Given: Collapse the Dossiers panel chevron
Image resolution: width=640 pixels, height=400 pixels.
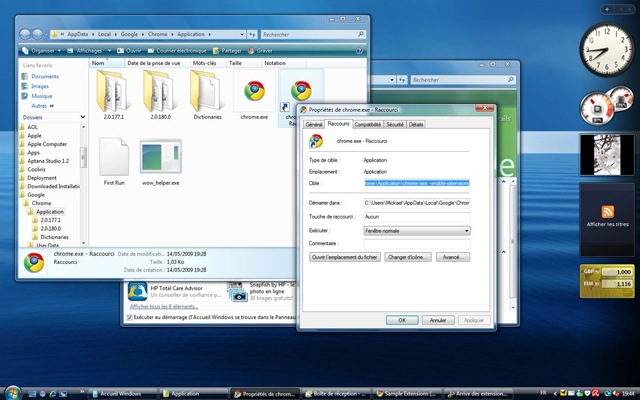Looking at the screenshot, I should pos(83,117).
